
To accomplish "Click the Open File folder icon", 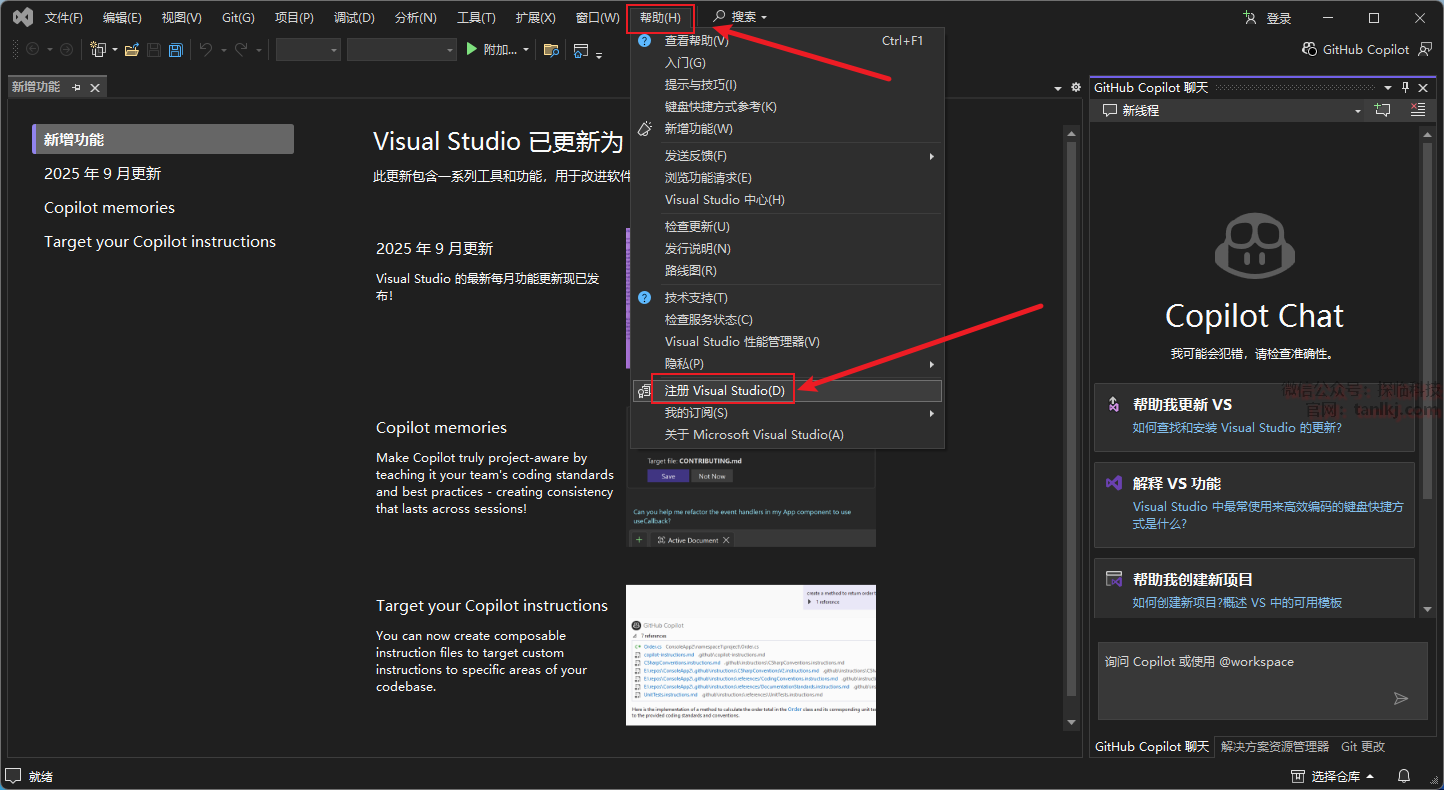I will (x=131, y=50).
